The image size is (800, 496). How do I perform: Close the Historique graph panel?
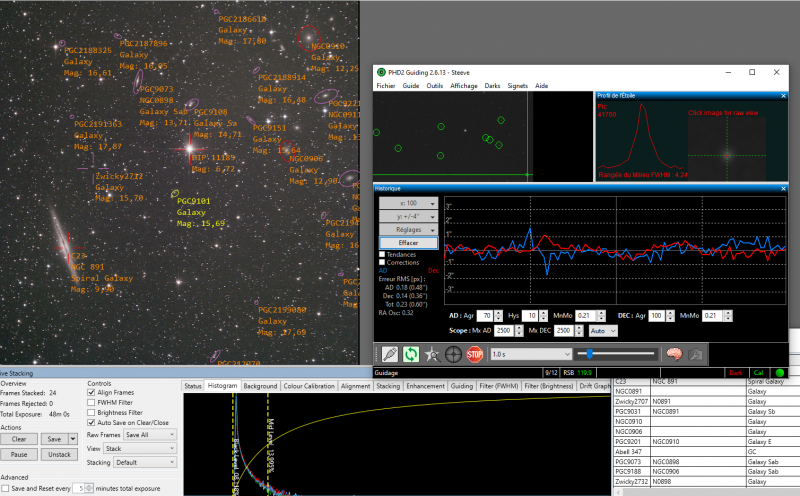tap(783, 188)
